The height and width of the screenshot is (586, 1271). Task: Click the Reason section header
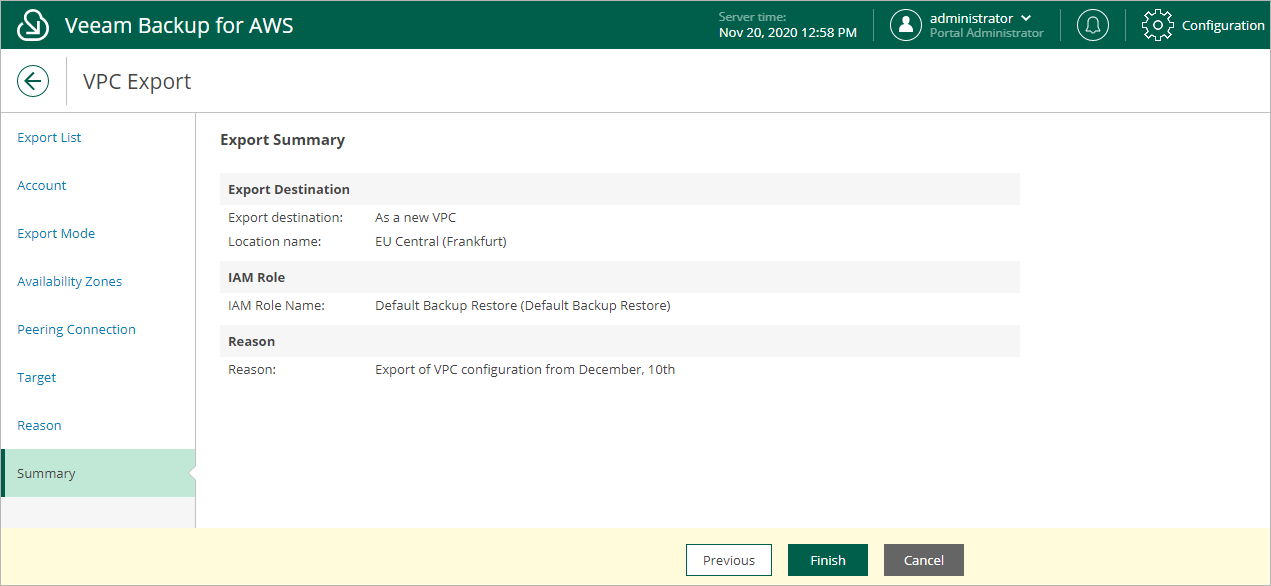tap(620, 341)
